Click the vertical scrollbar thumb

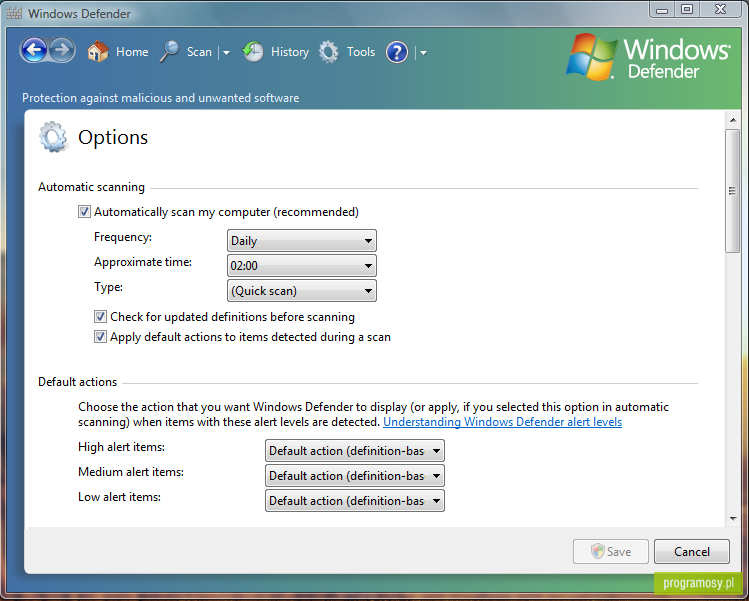(732, 191)
